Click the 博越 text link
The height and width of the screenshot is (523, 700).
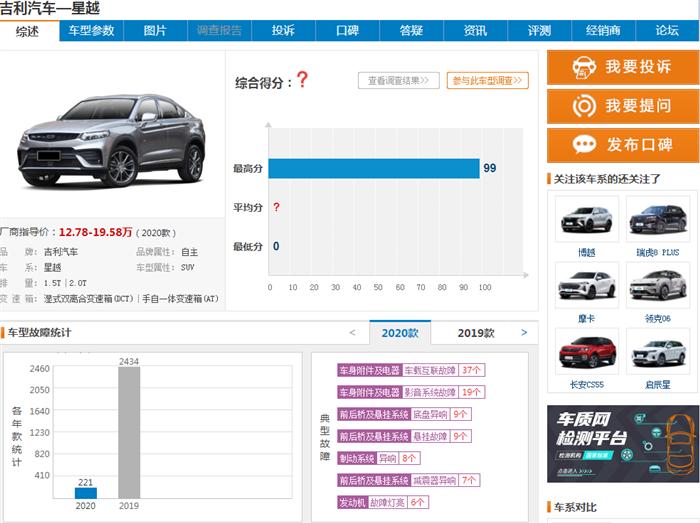tap(587, 253)
